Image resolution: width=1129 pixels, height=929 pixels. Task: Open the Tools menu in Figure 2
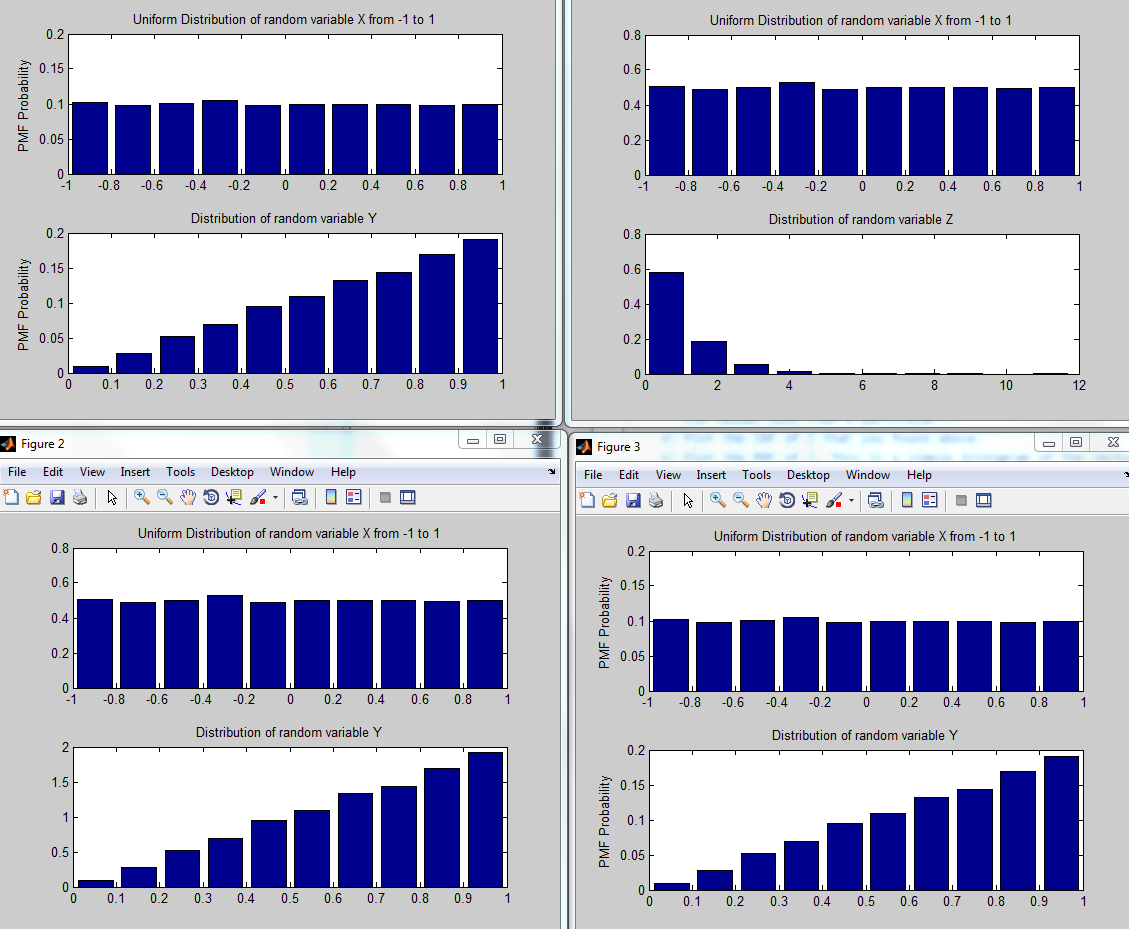[180, 472]
